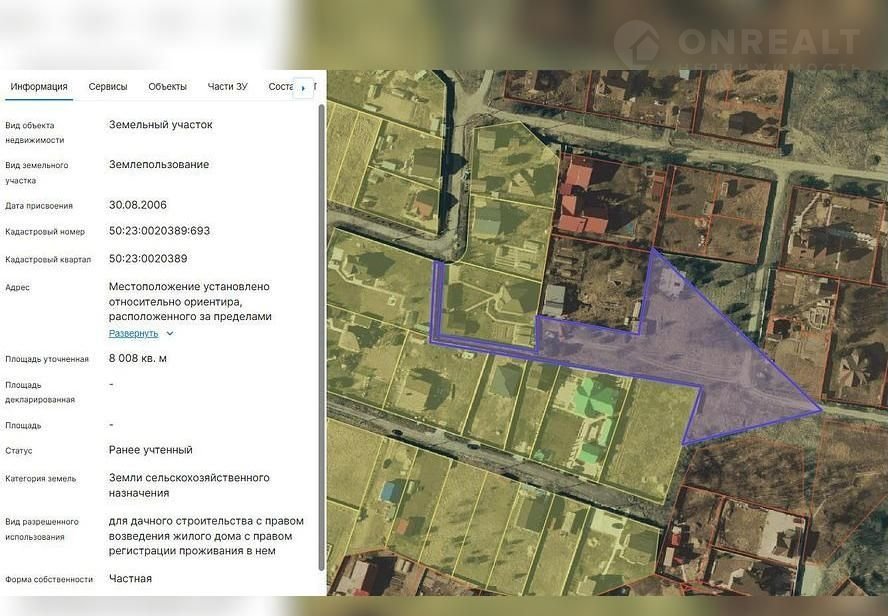Expand address with chevron beside Развернуть
The height and width of the screenshot is (616, 888).
coord(169,334)
